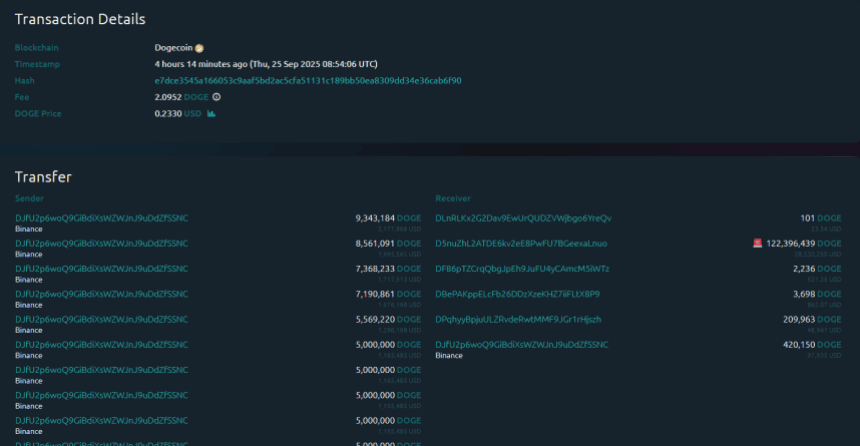The height and width of the screenshot is (446, 860).
Task: Open receiver address DBePAKppELcFb26...
Action: 517,294
